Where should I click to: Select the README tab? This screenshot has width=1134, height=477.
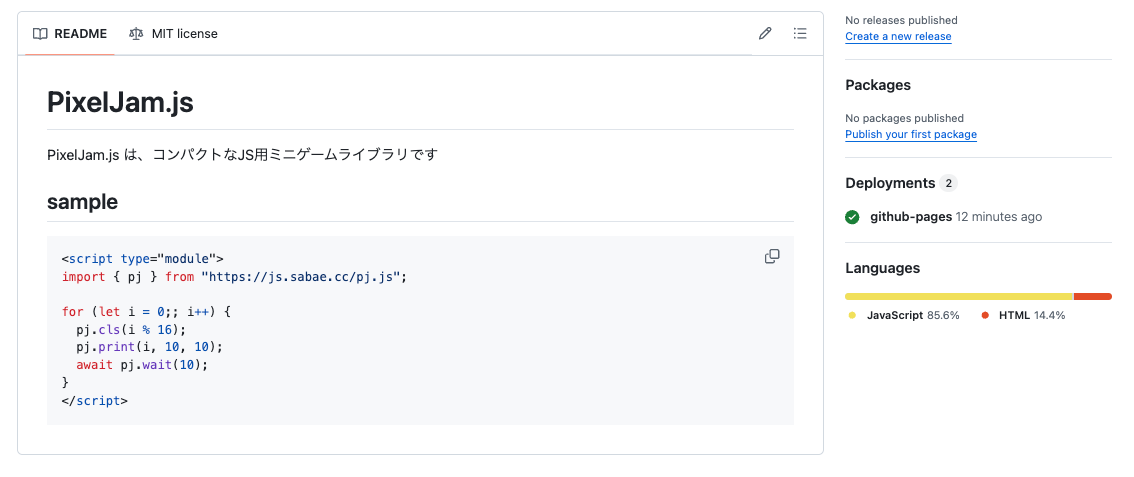(x=70, y=34)
